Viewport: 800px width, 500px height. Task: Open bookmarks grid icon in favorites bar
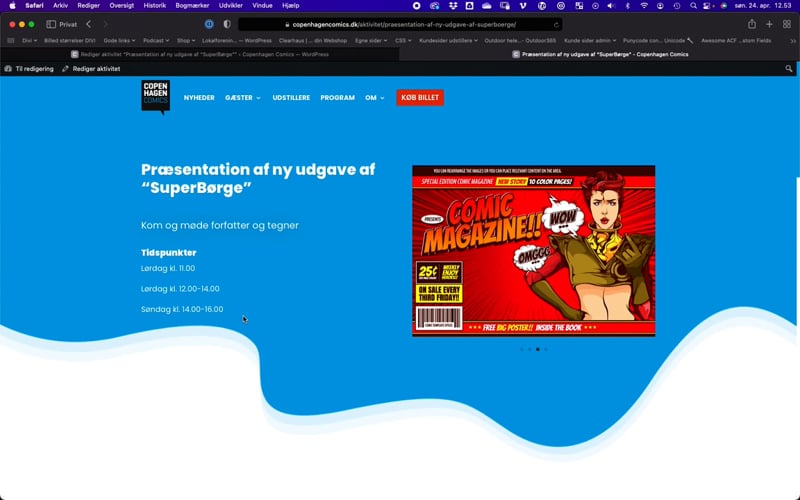11,40
